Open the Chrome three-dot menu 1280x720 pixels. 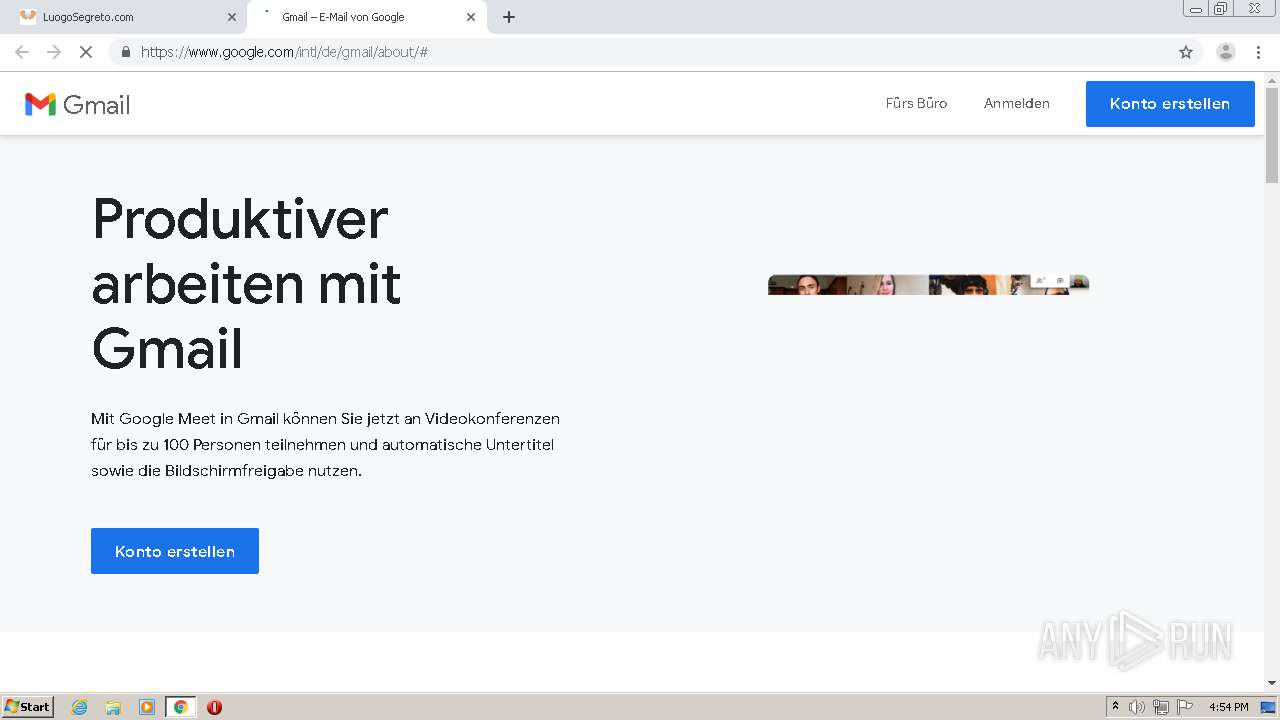coord(1258,52)
